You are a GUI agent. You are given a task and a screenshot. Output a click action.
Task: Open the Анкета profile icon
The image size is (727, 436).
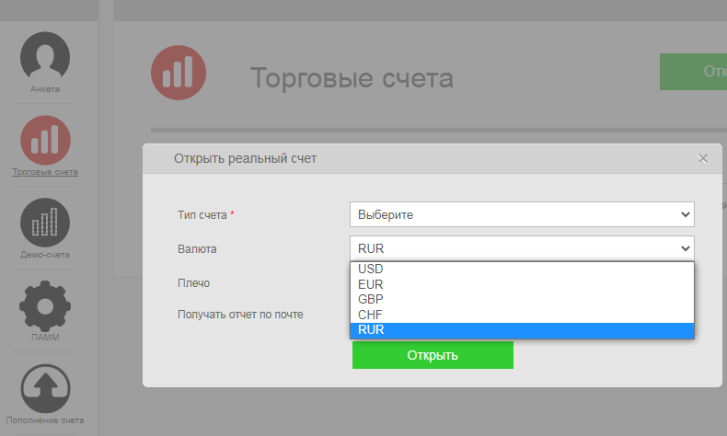coord(45,56)
